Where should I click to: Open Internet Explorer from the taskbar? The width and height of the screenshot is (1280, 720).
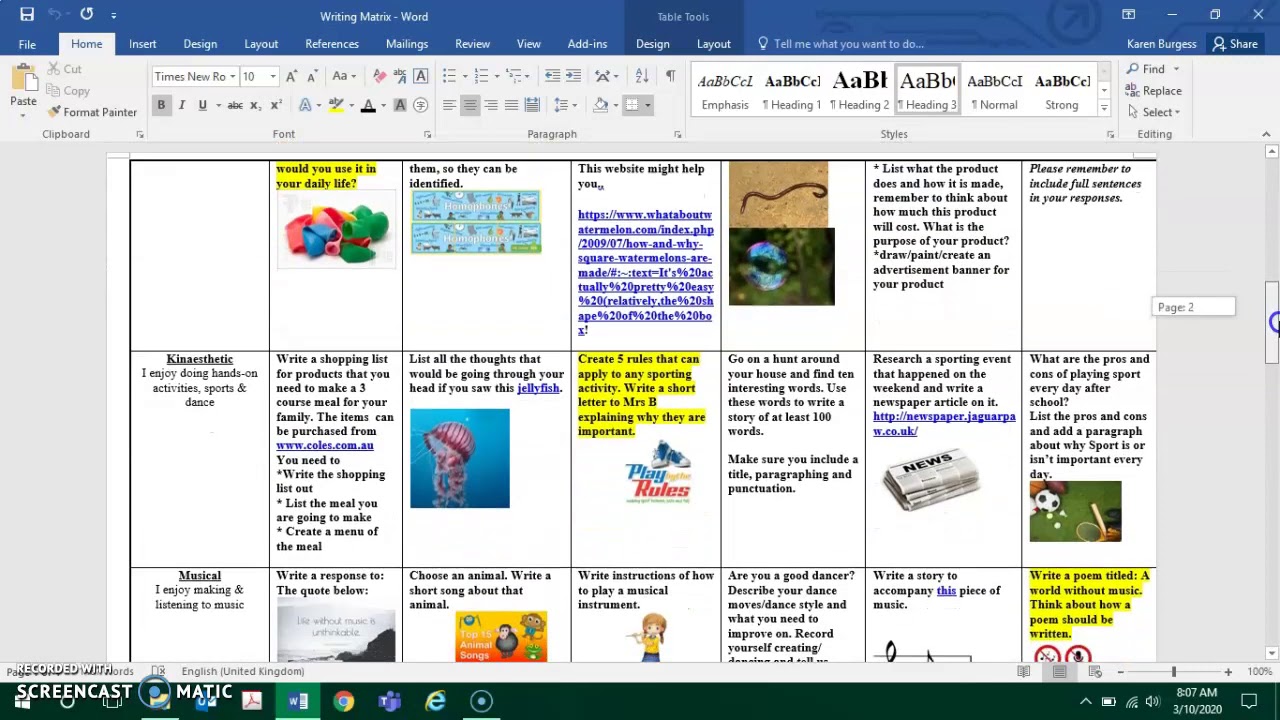coord(435,701)
